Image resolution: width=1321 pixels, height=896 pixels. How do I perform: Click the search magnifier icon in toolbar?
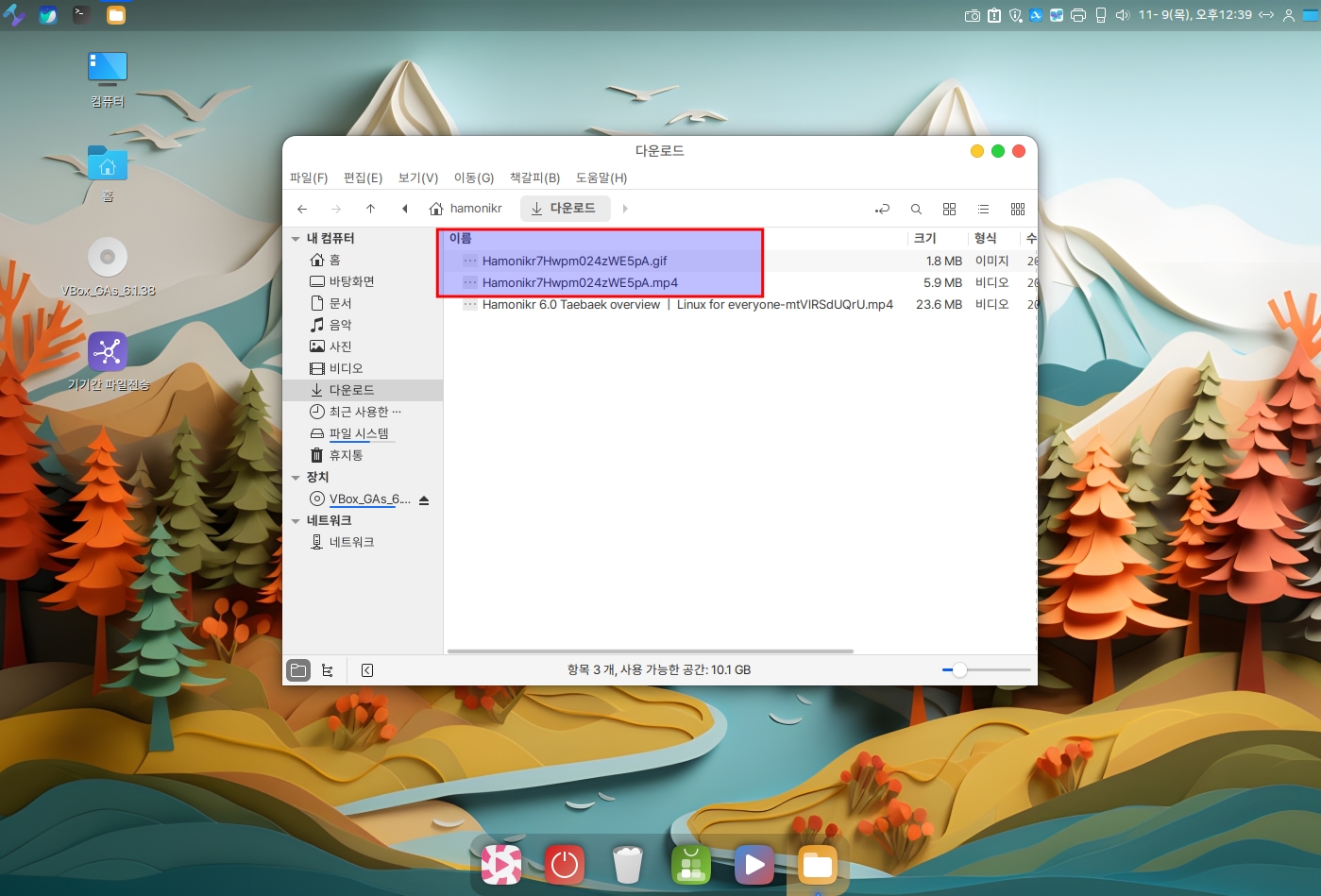tap(916, 209)
